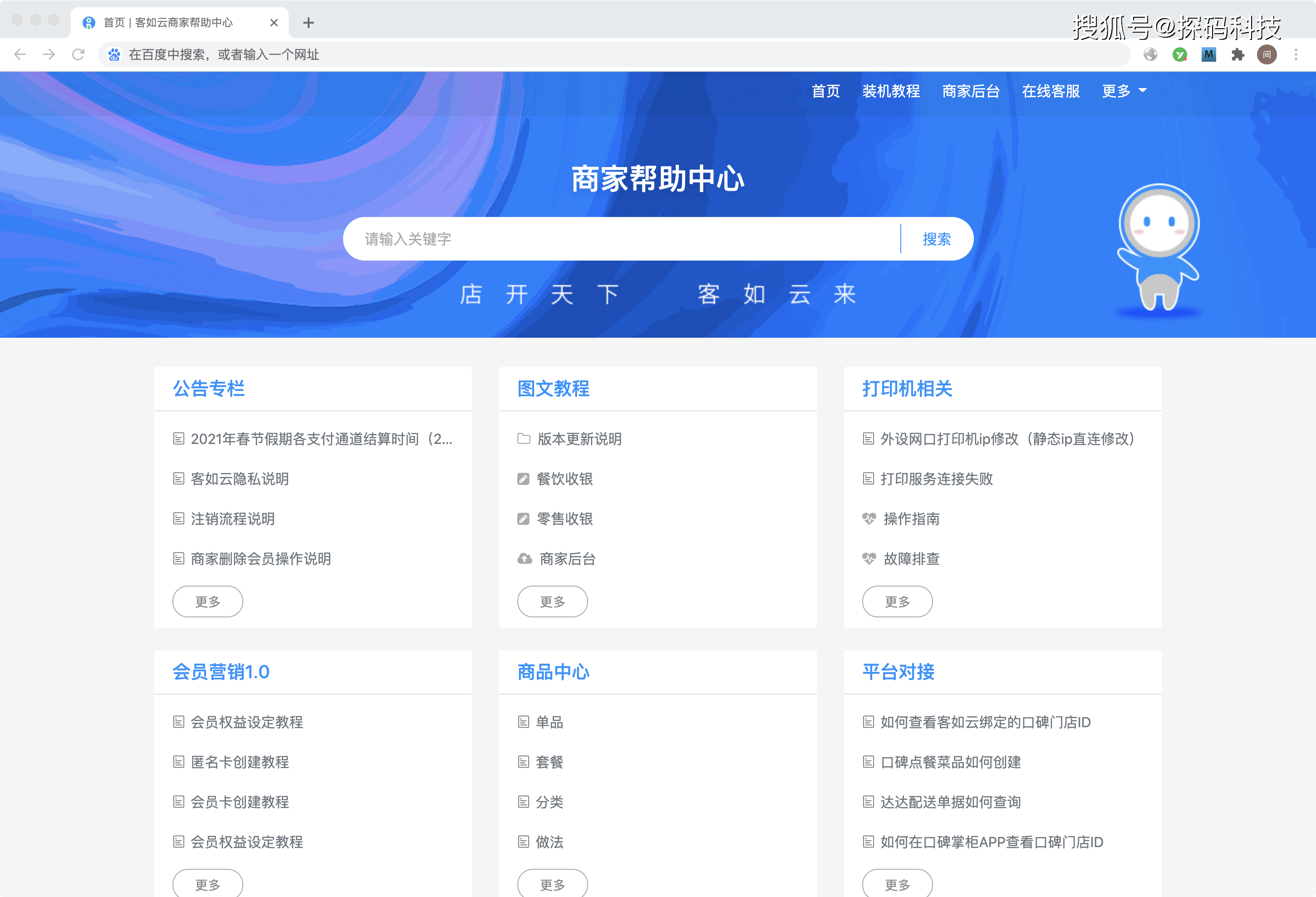Click the grey globe extension icon
This screenshot has width=1316, height=897.
pos(1150,54)
